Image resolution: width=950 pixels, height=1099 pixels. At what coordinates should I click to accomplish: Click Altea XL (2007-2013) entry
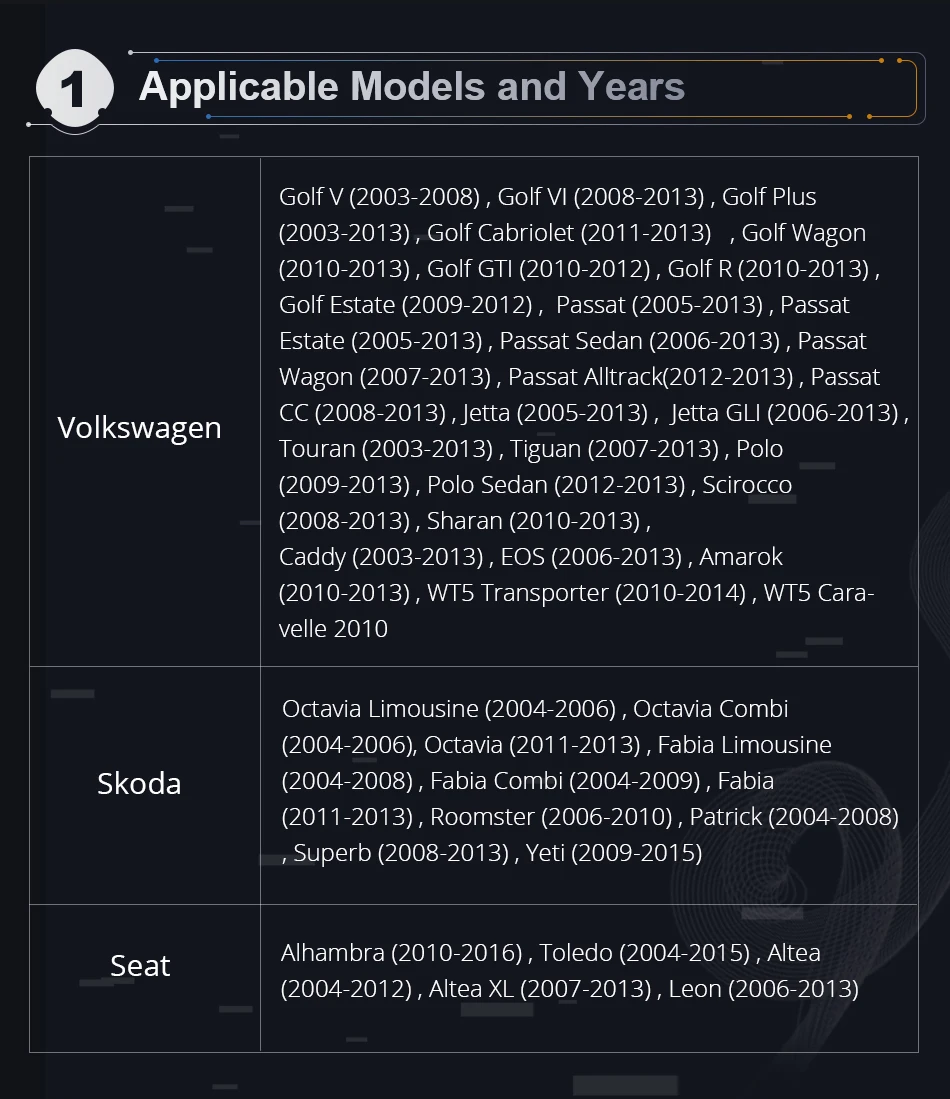point(540,989)
